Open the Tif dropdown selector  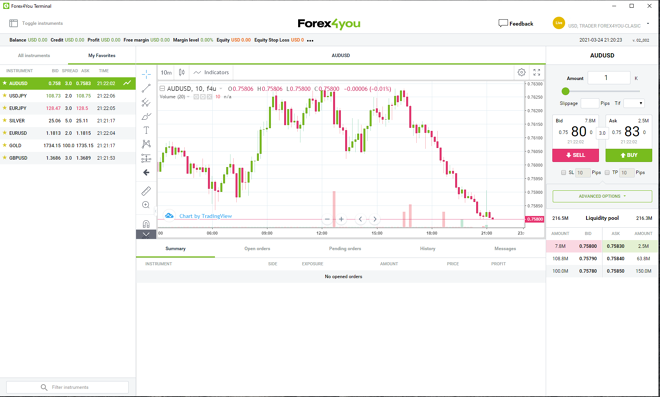[634, 103]
